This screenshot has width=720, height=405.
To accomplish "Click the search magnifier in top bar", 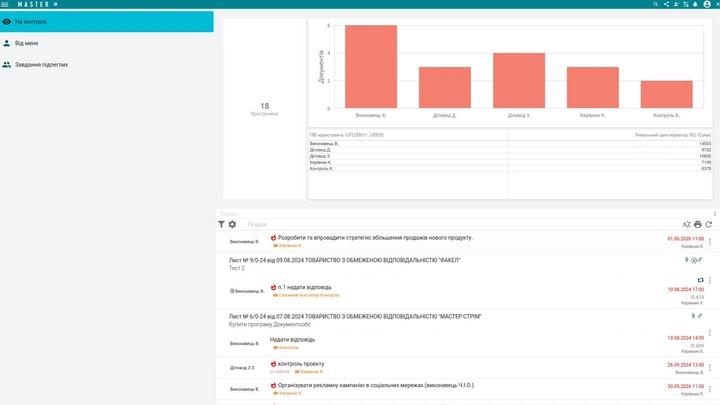I will tap(656, 4).
